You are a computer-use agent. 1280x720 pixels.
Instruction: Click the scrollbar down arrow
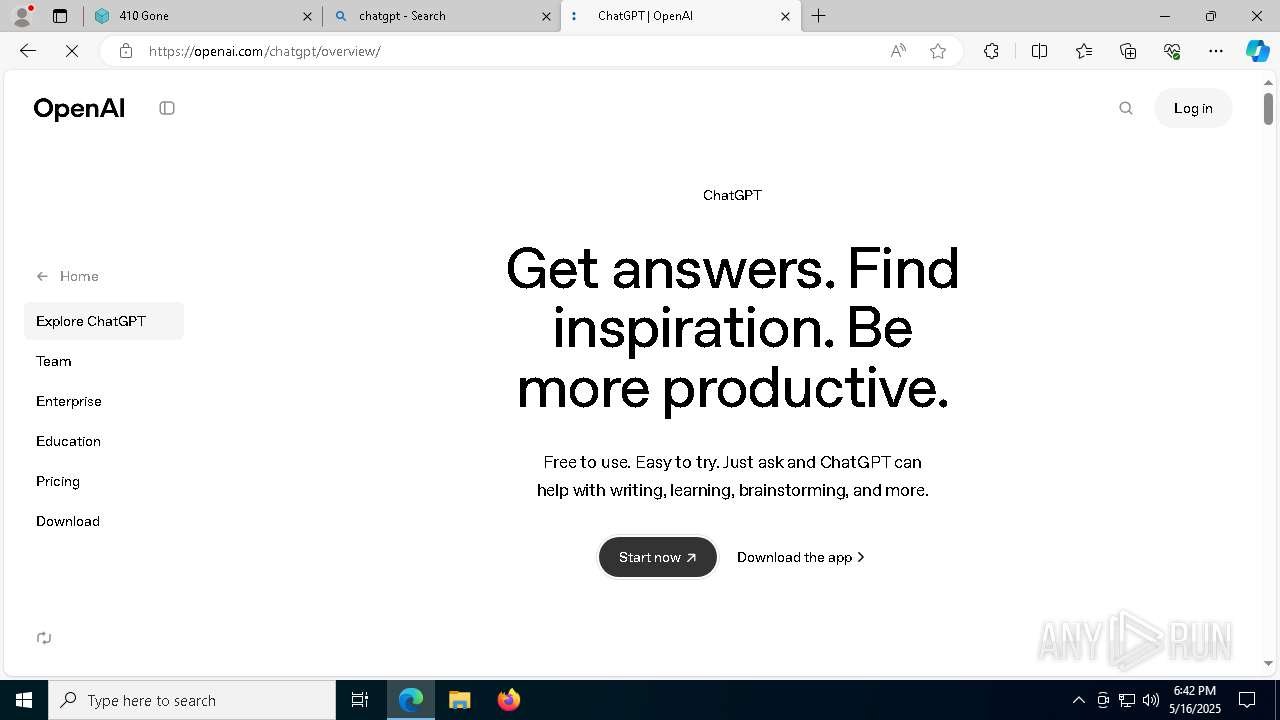[x=1268, y=663]
